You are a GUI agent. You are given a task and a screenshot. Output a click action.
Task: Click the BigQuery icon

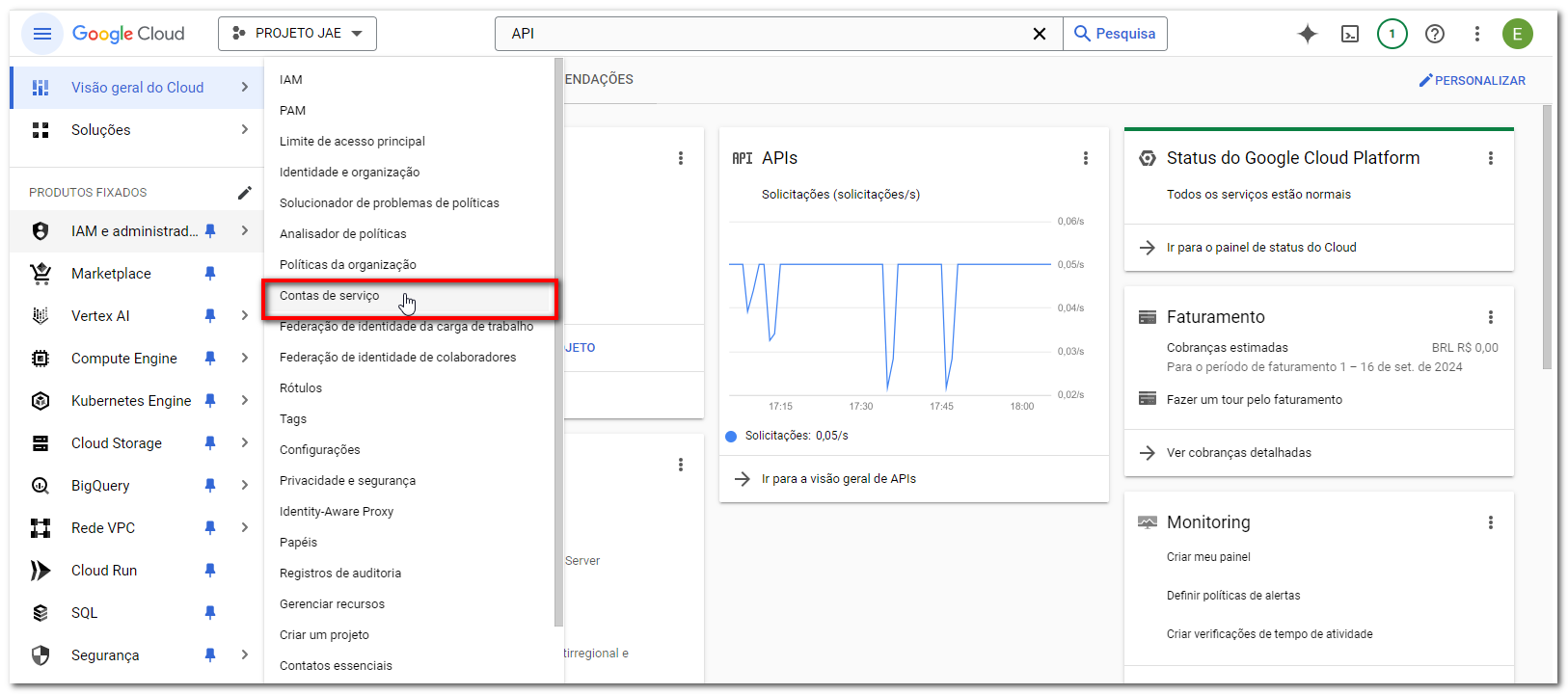click(x=41, y=486)
